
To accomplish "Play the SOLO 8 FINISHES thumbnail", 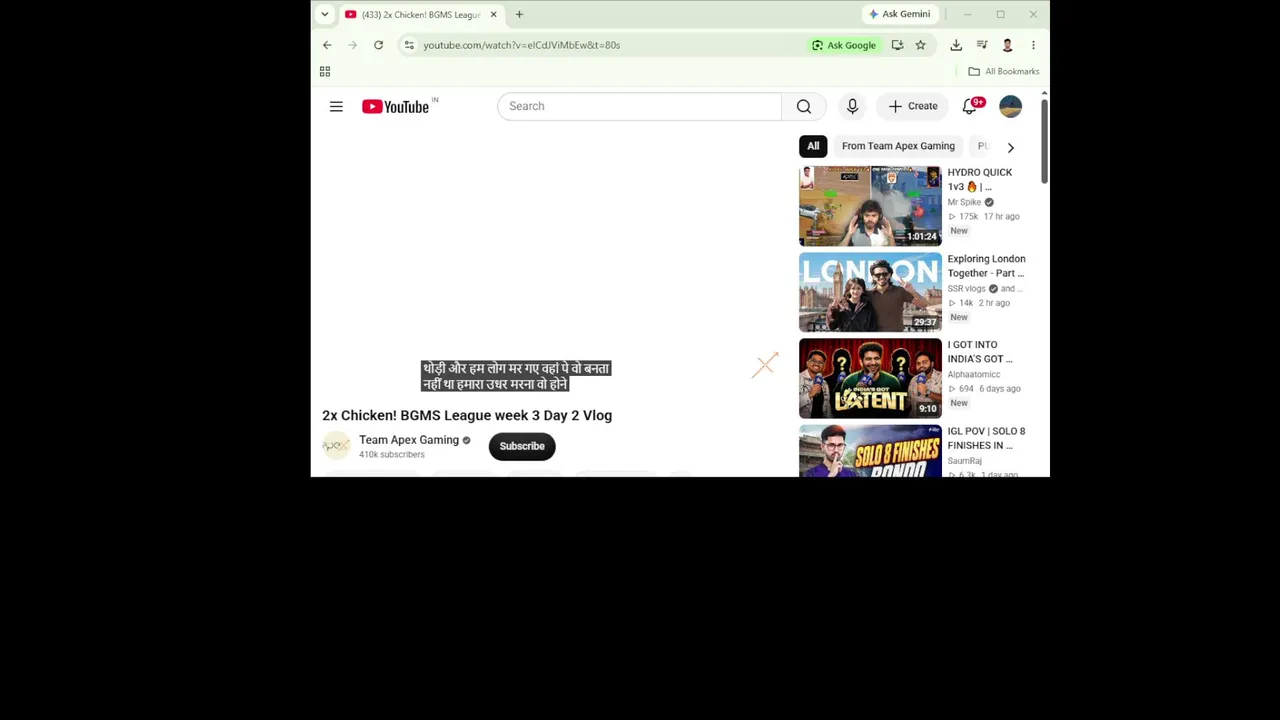I will coord(870,451).
